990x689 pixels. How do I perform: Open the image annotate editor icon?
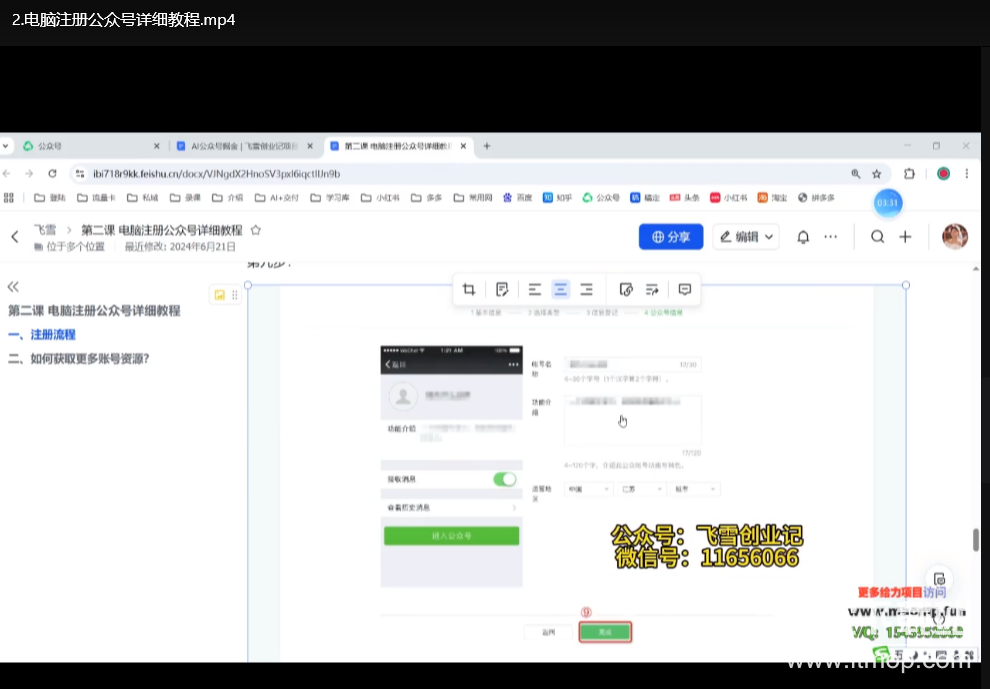pyautogui.click(x=502, y=289)
